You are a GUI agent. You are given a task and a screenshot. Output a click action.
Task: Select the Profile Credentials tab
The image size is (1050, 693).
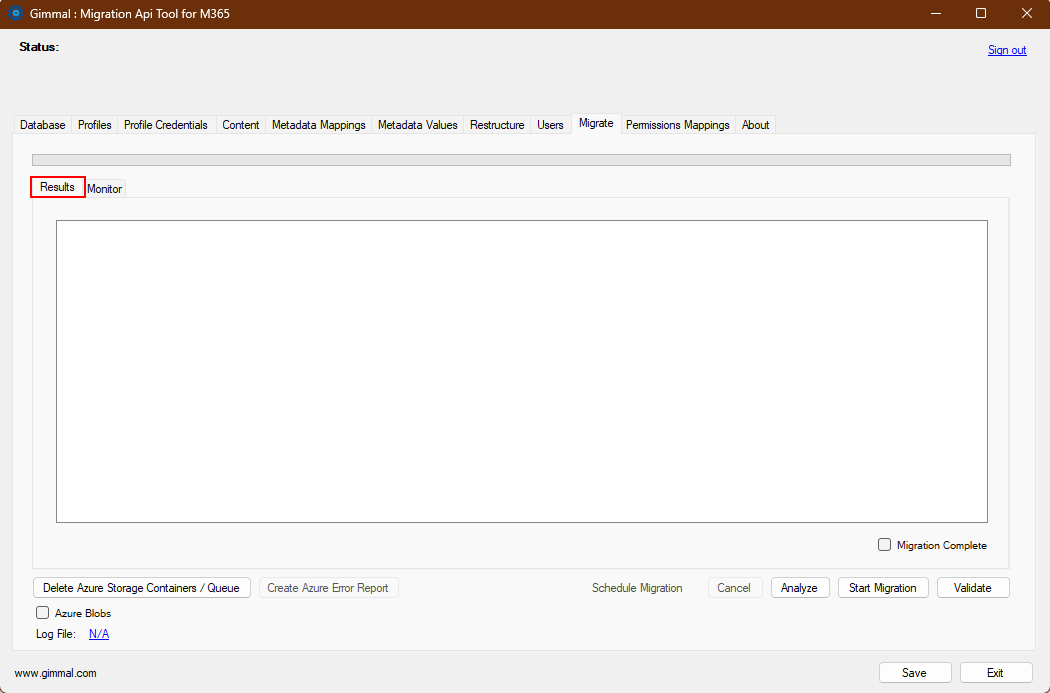pyautogui.click(x=166, y=124)
